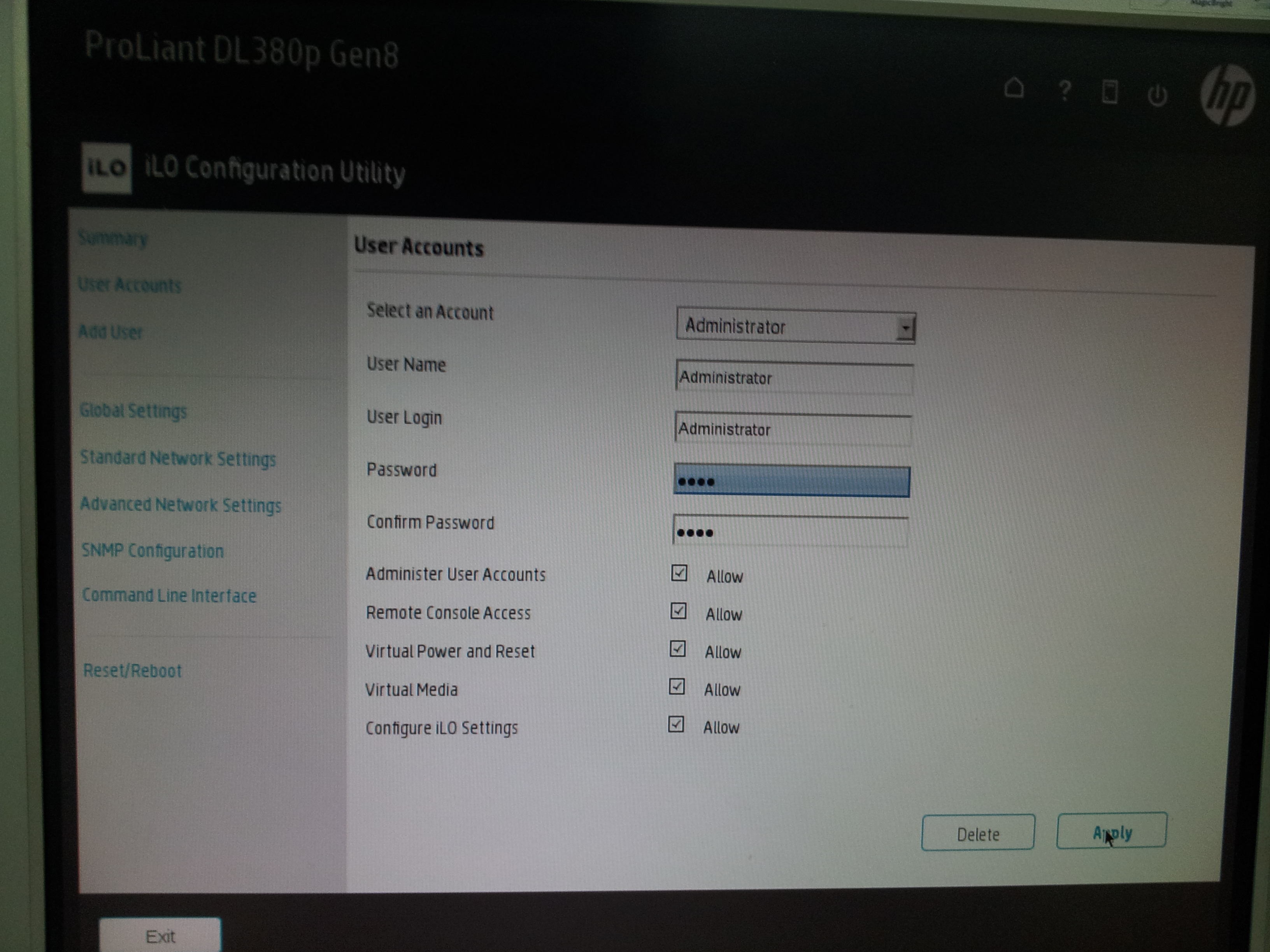Screen dimensions: 1270x952
Task: Open User Accounts in the sidebar
Action: (130, 285)
